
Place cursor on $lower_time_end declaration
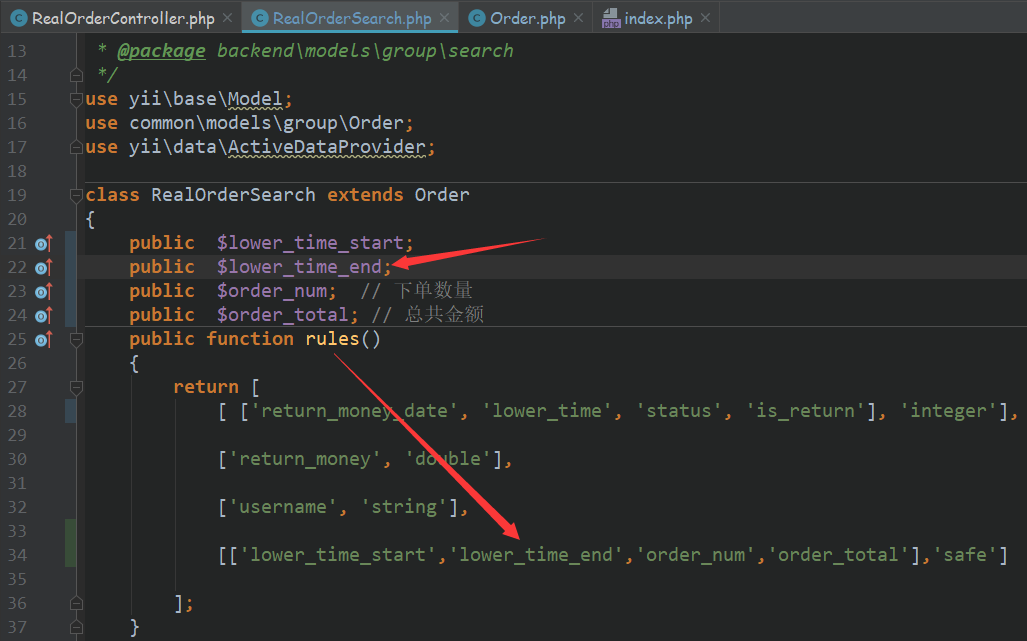(x=299, y=267)
